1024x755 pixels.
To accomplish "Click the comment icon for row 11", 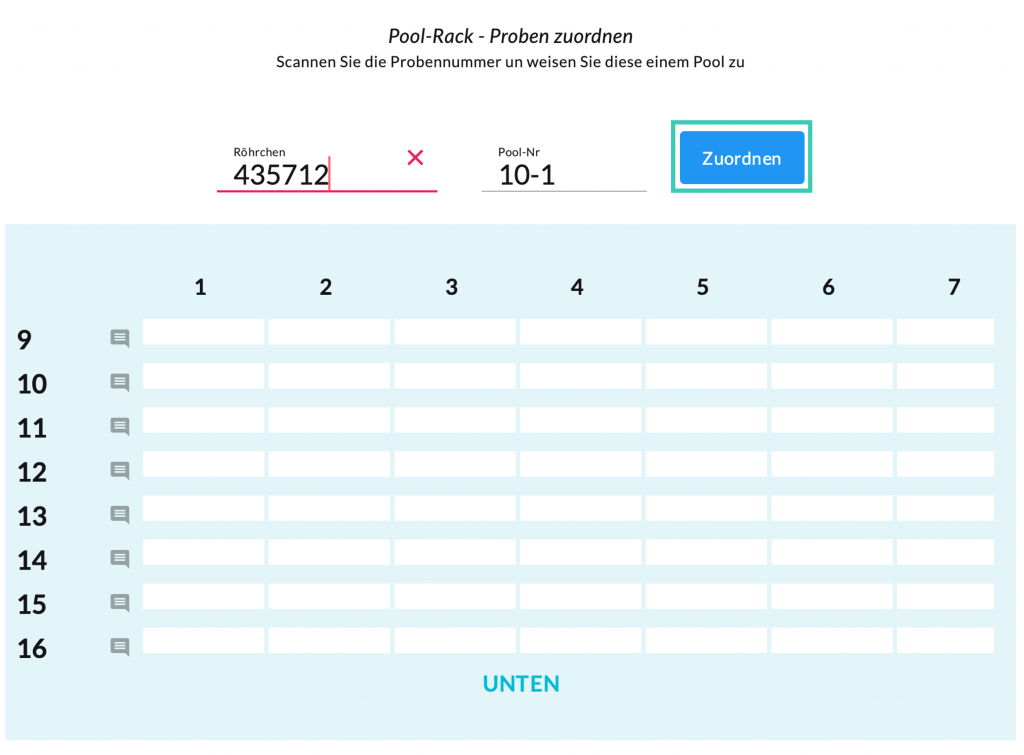I will click(x=120, y=427).
